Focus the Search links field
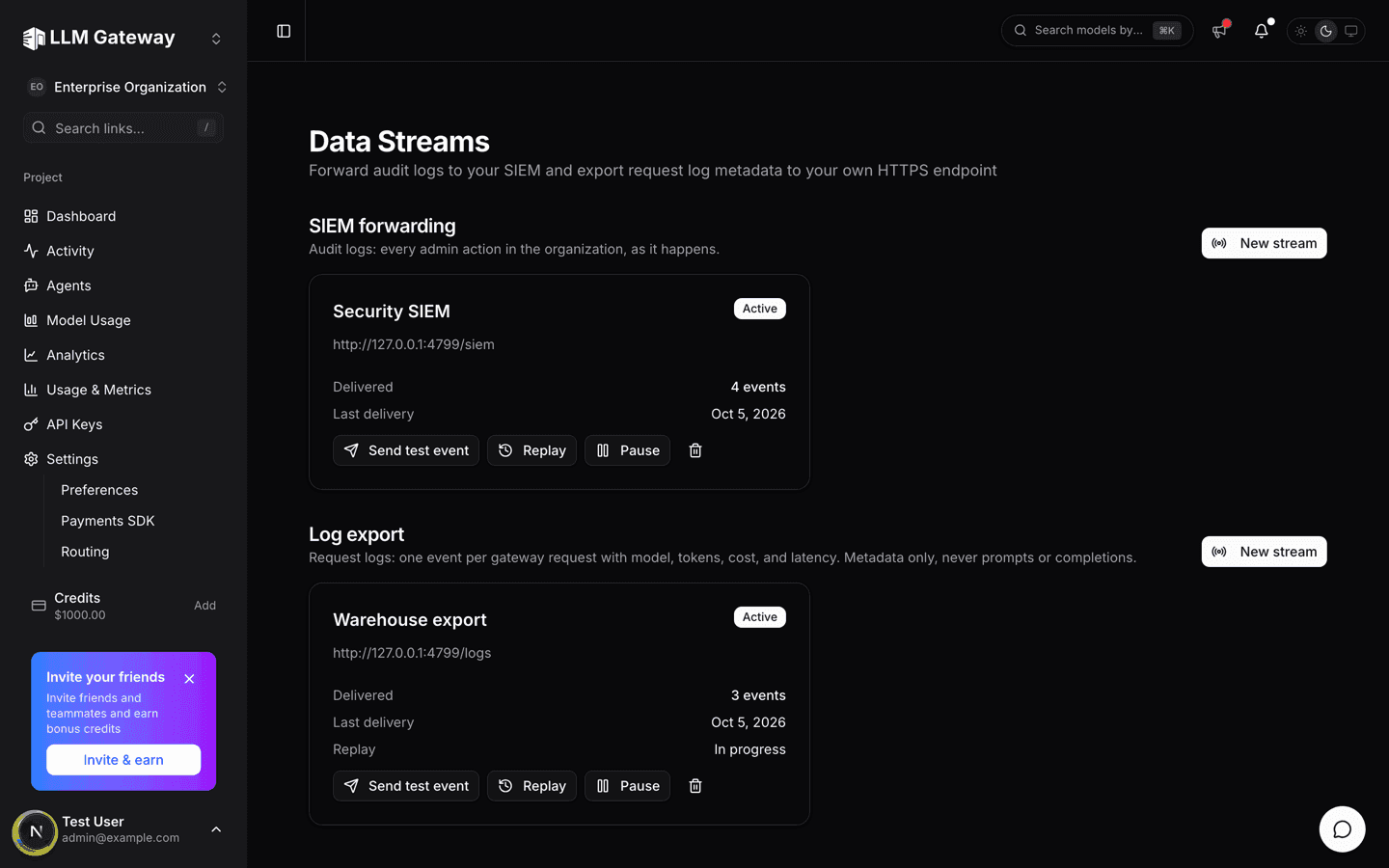This screenshot has width=1389, height=868. [x=123, y=127]
